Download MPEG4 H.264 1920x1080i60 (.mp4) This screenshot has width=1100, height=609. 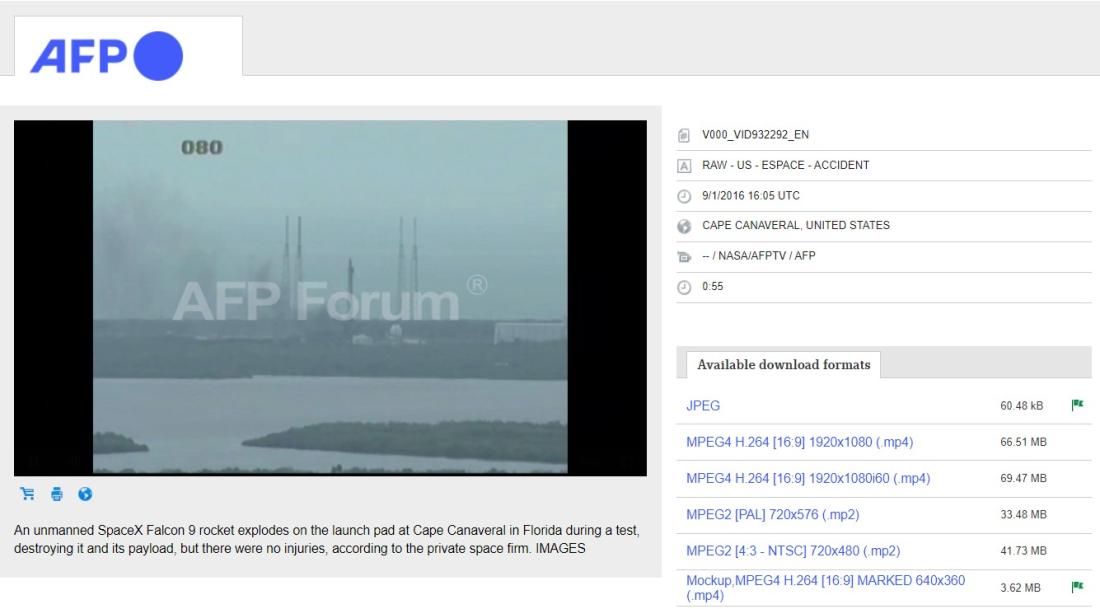click(808, 478)
